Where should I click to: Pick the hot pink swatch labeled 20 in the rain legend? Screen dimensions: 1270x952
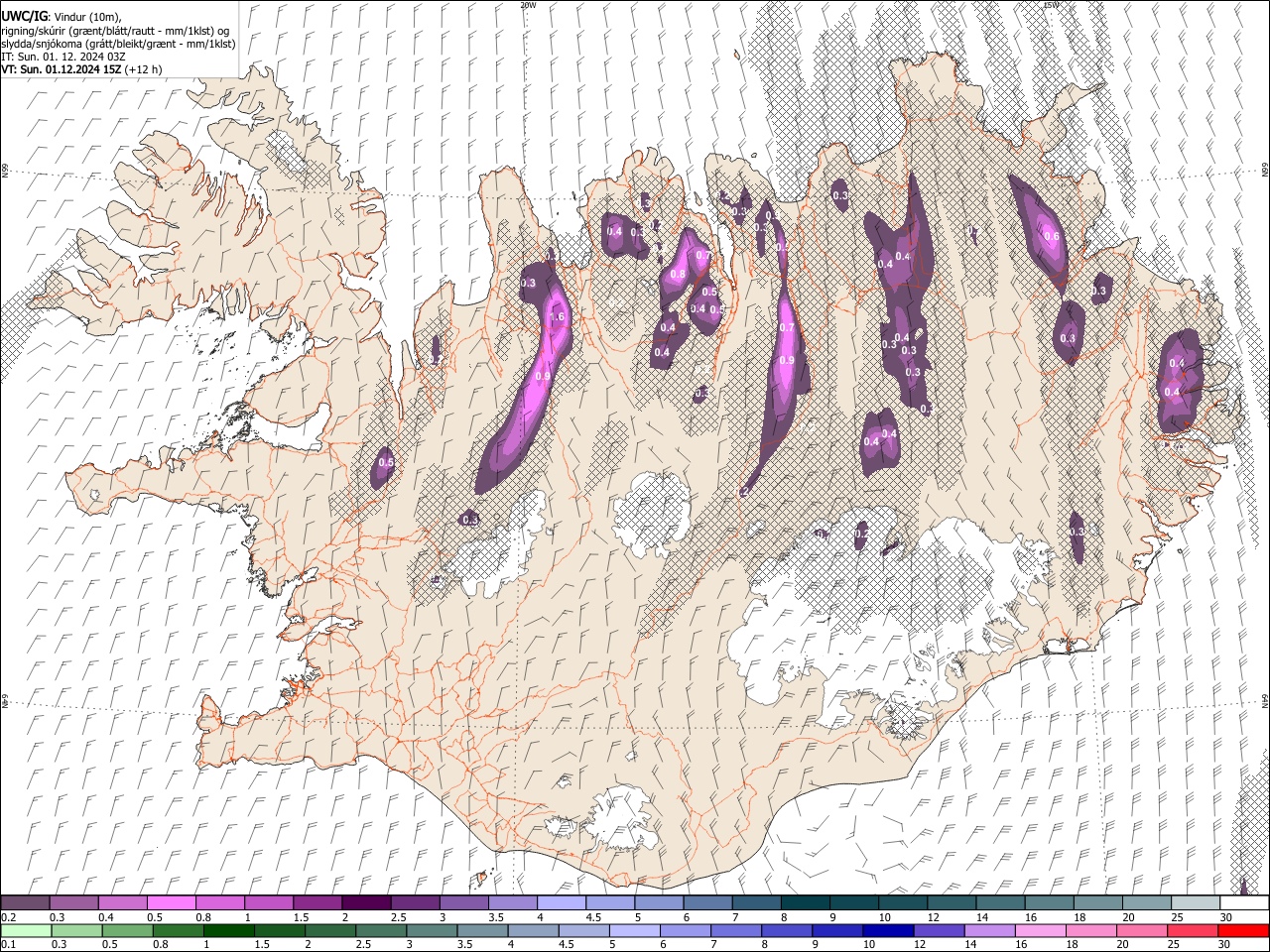[x=1142, y=930]
